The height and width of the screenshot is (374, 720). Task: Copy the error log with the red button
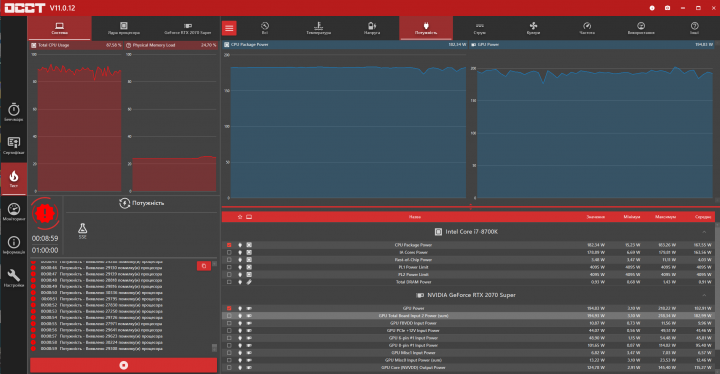click(x=204, y=266)
